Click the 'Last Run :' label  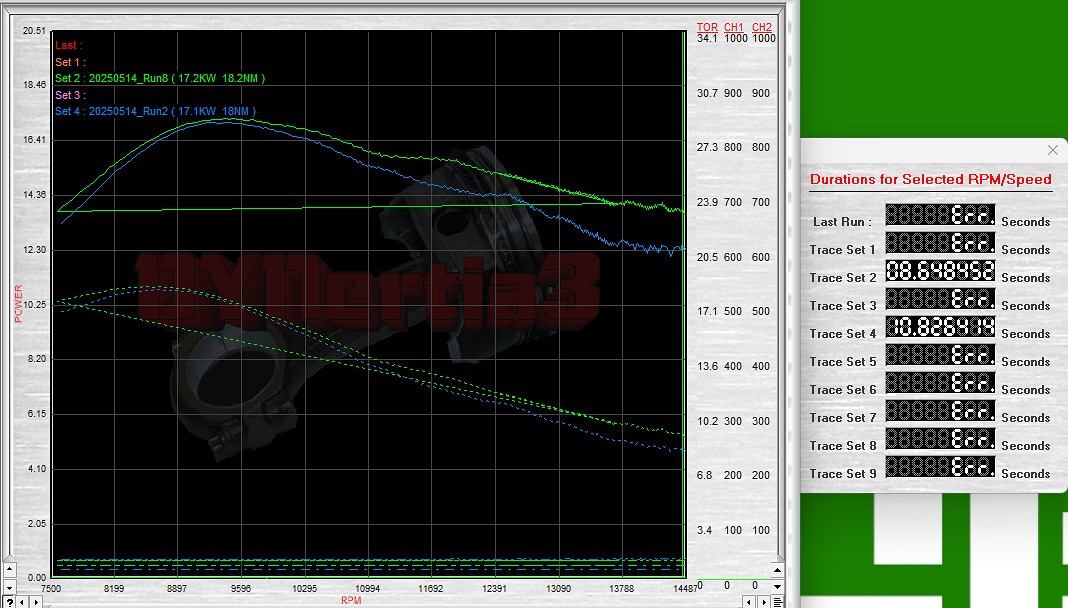click(x=842, y=222)
